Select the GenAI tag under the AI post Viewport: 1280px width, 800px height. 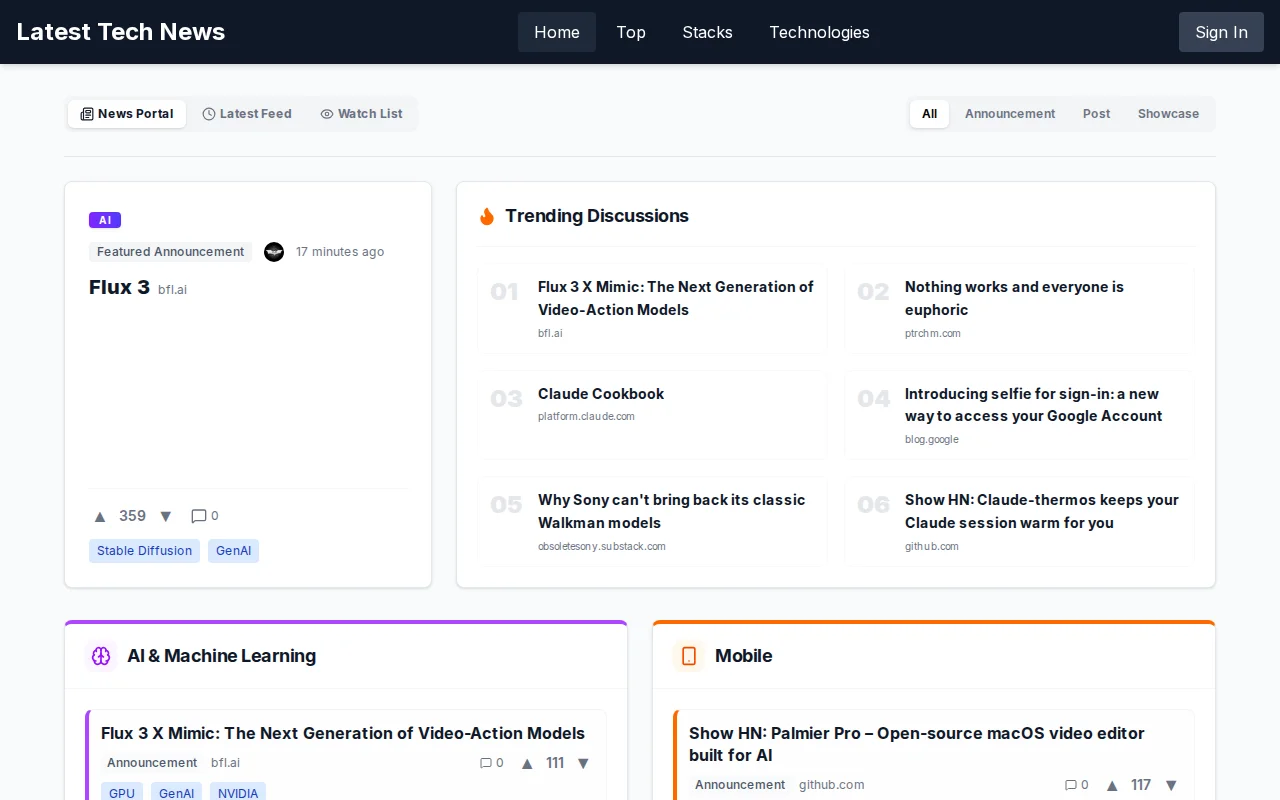176,793
